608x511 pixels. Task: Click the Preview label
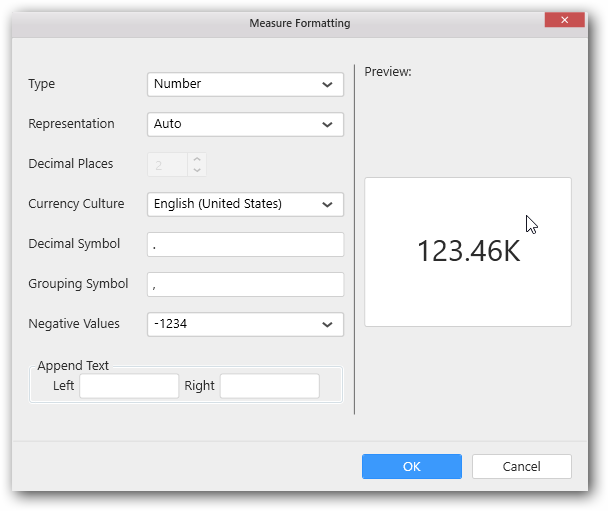388,72
